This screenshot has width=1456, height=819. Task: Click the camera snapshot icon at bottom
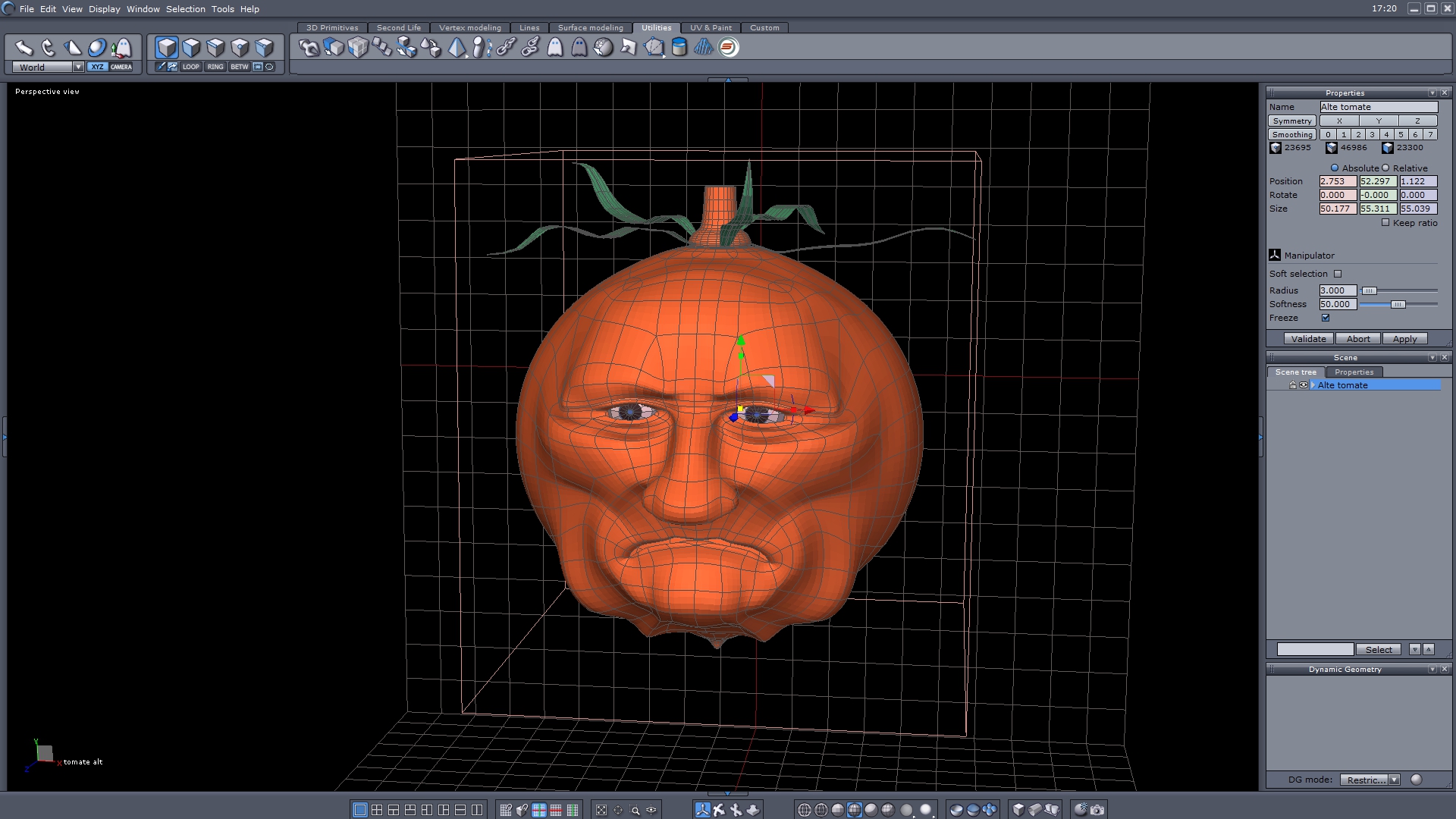(x=1097, y=810)
